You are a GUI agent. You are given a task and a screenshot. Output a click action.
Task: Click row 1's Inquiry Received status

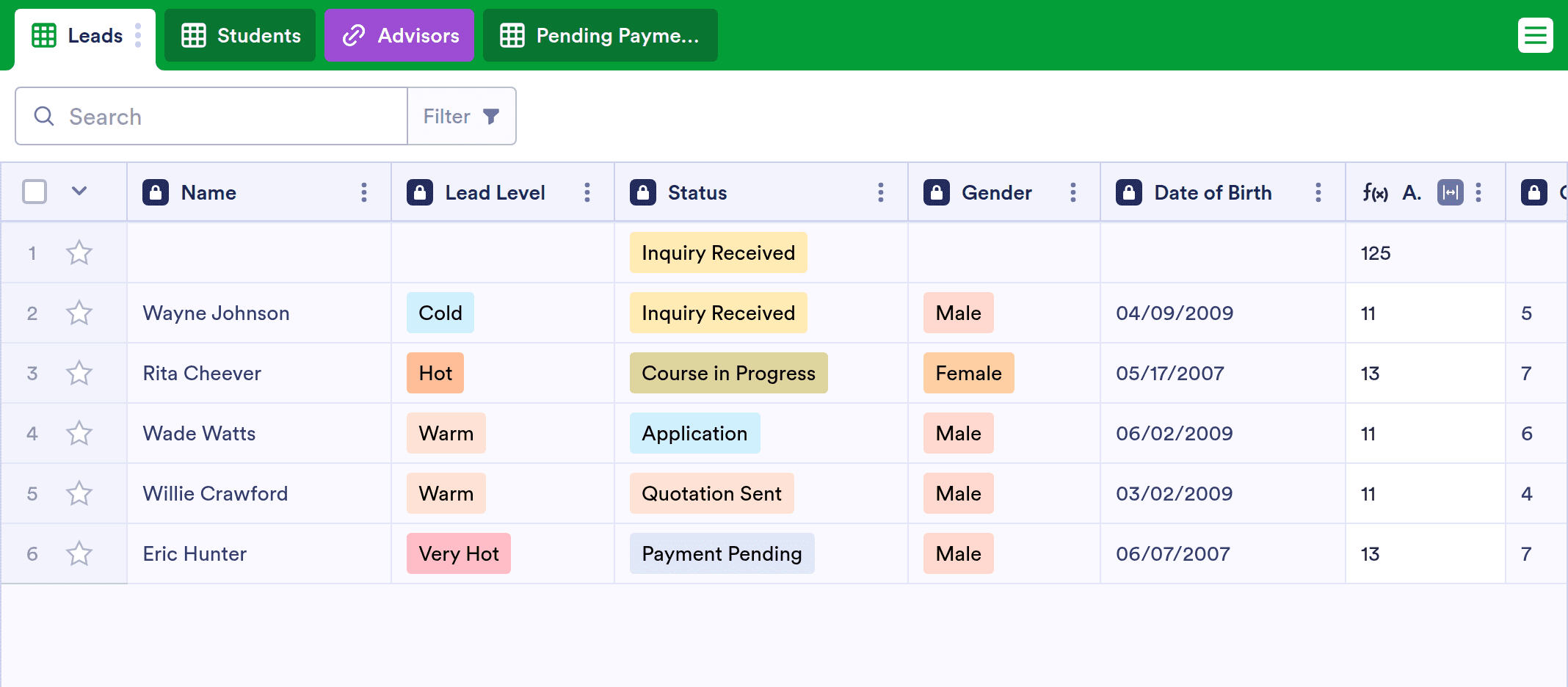[719, 252]
